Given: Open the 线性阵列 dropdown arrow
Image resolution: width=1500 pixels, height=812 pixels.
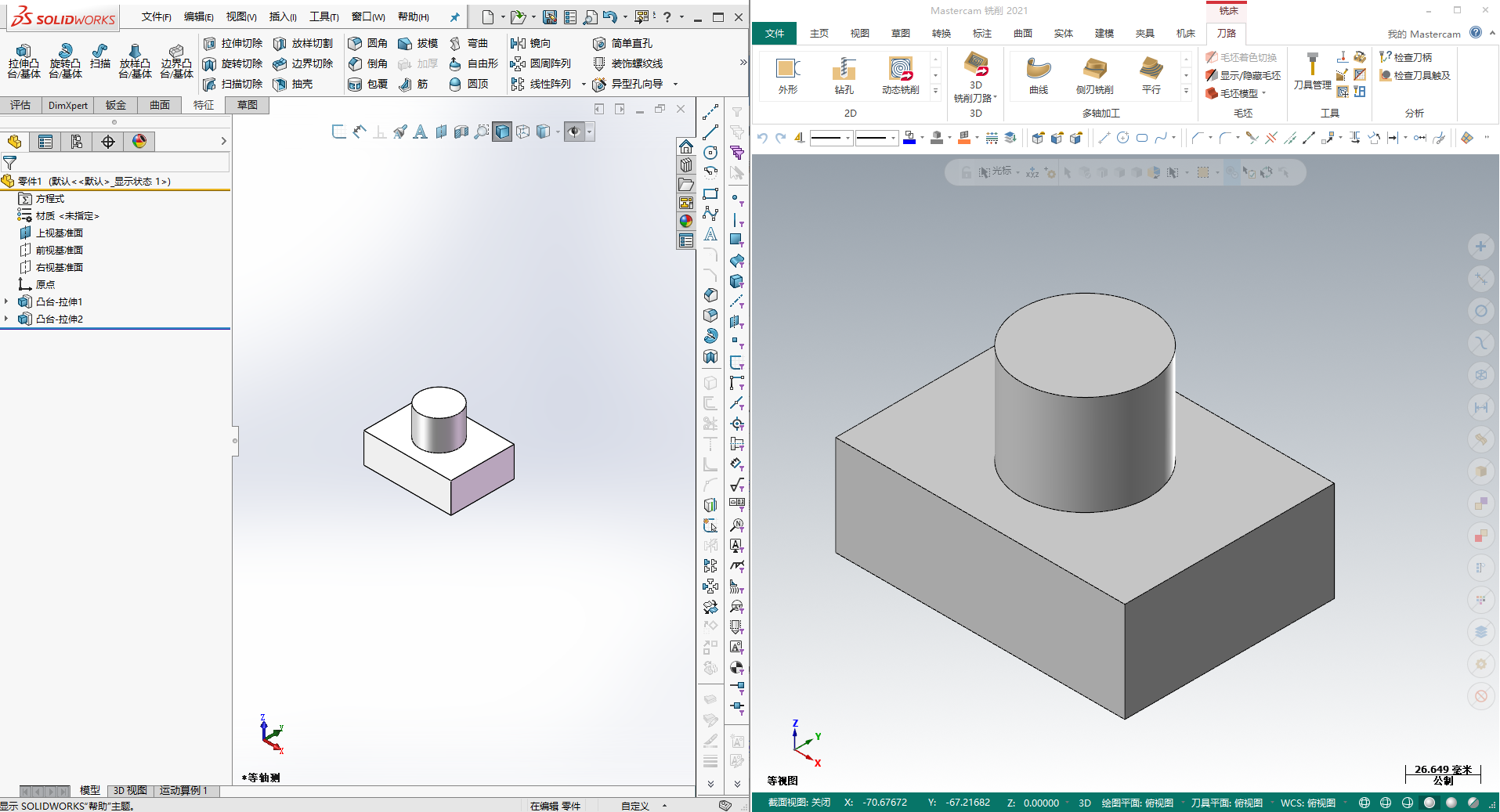Looking at the screenshot, I should pos(584,85).
